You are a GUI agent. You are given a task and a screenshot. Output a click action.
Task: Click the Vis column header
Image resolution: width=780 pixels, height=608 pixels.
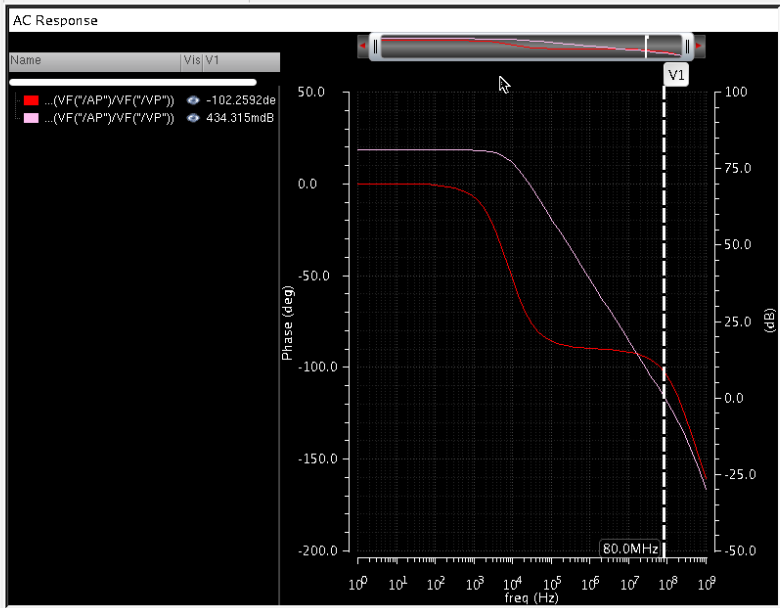point(191,61)
